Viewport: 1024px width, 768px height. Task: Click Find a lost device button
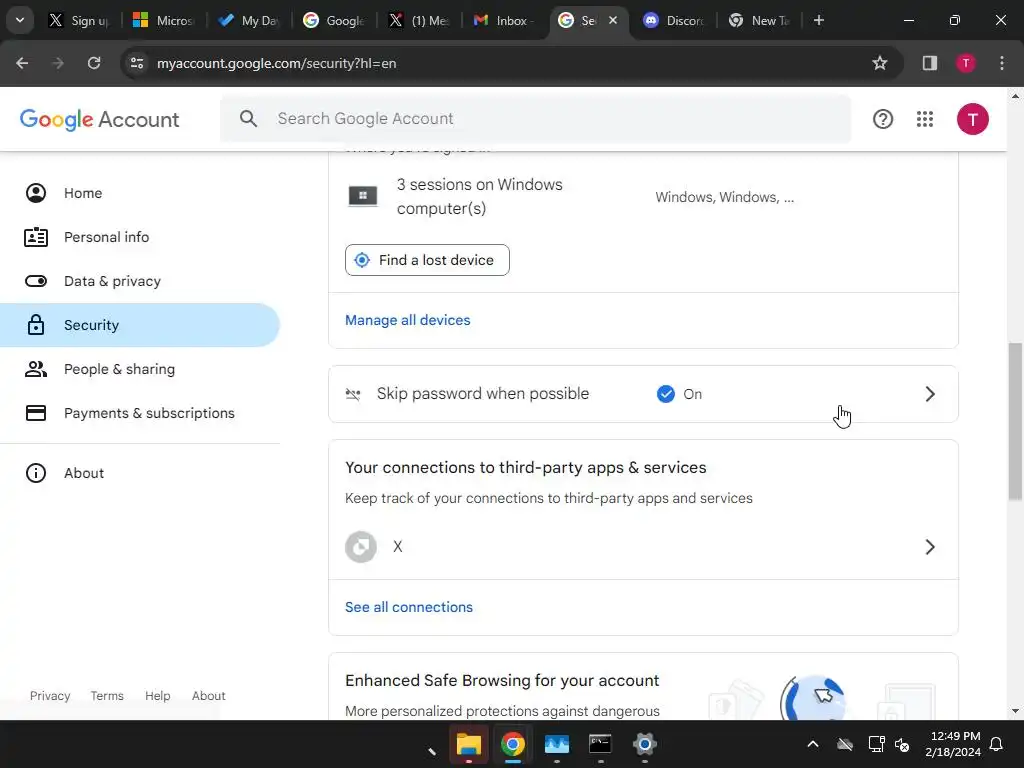click(427, 260)
